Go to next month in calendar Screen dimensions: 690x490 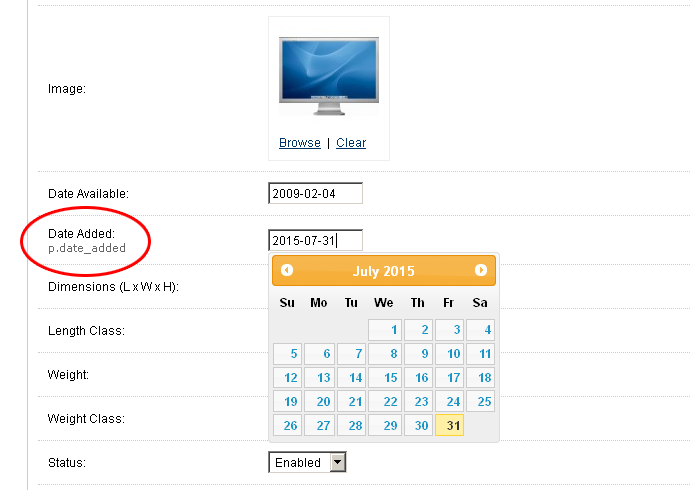(x=481, y=270)
